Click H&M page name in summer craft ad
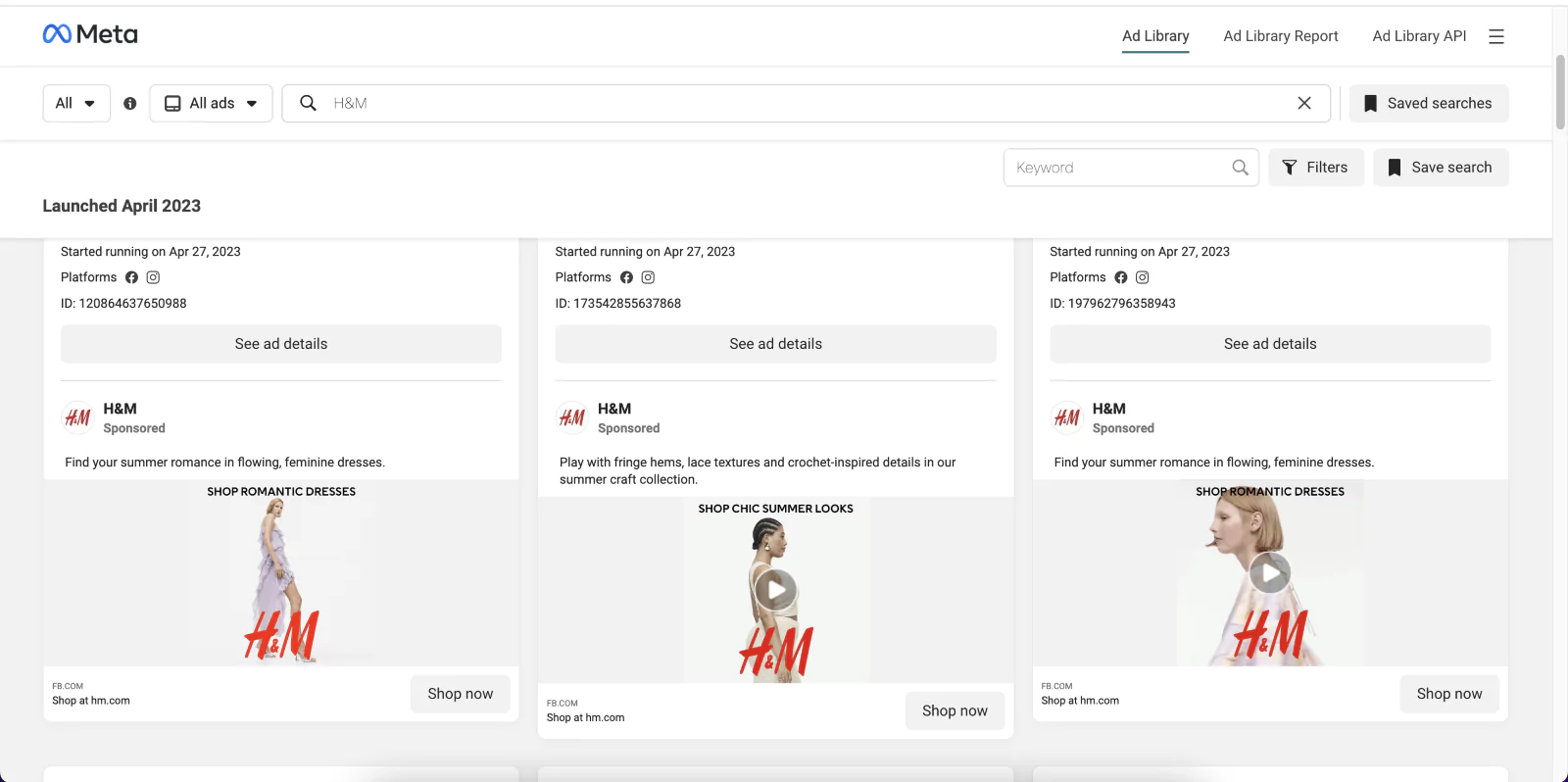Image resolution: width=1568 pixels, height=782 pixels. point(614,409)
